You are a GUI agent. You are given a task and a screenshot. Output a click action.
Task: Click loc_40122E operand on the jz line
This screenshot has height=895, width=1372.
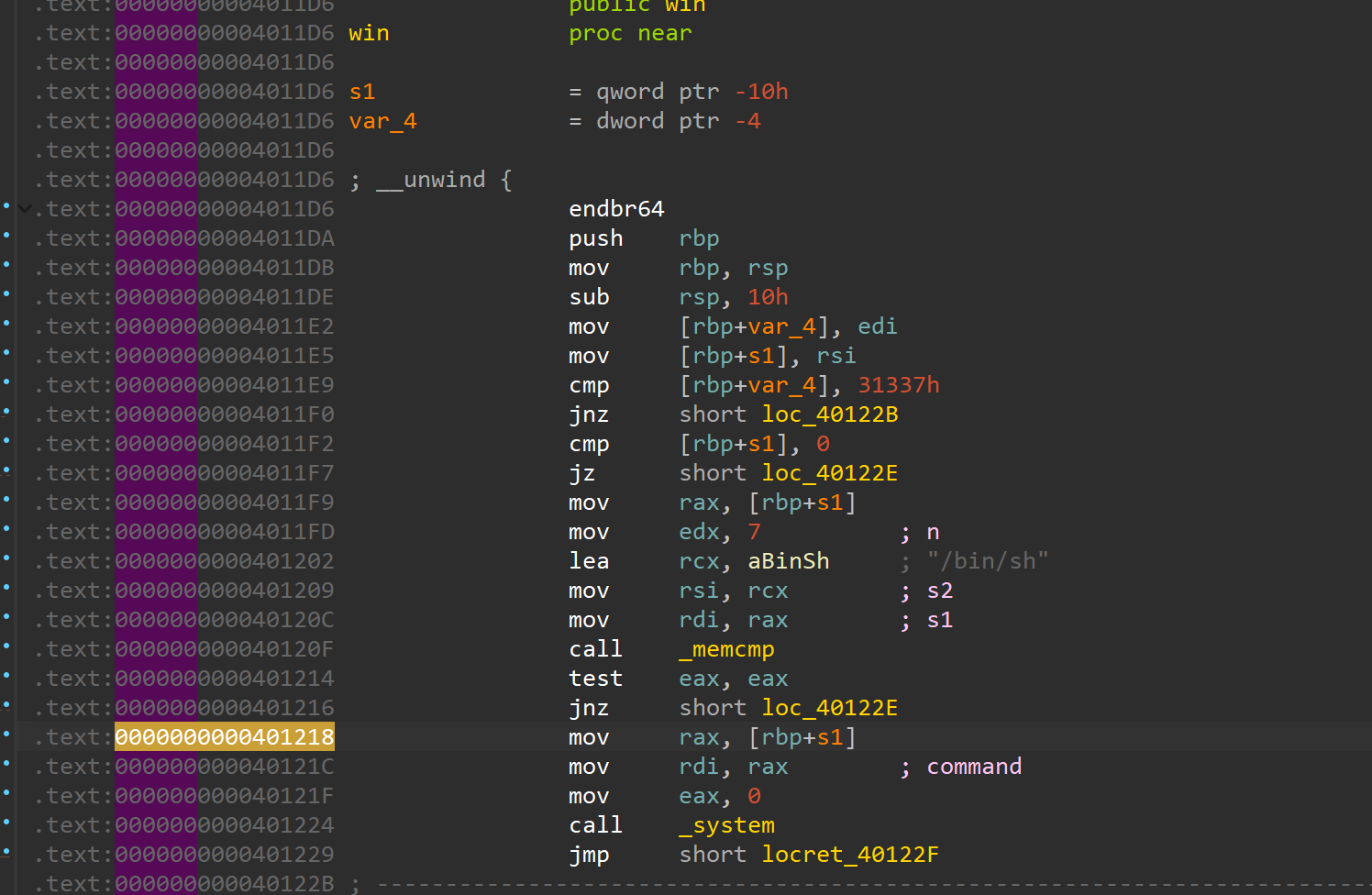coord(829,473)
